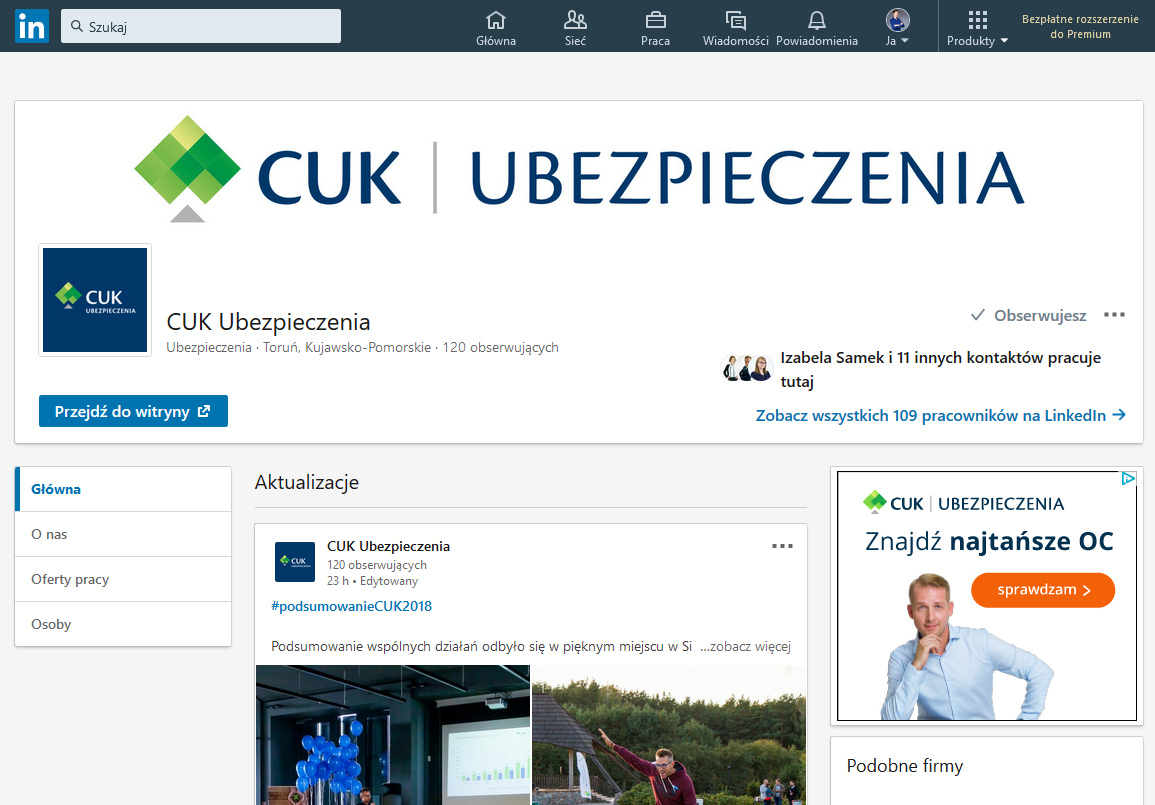The image size is (1155, 805).
Task: Toggle the Obserwujesz follow status
Action: click(1028, 315)
